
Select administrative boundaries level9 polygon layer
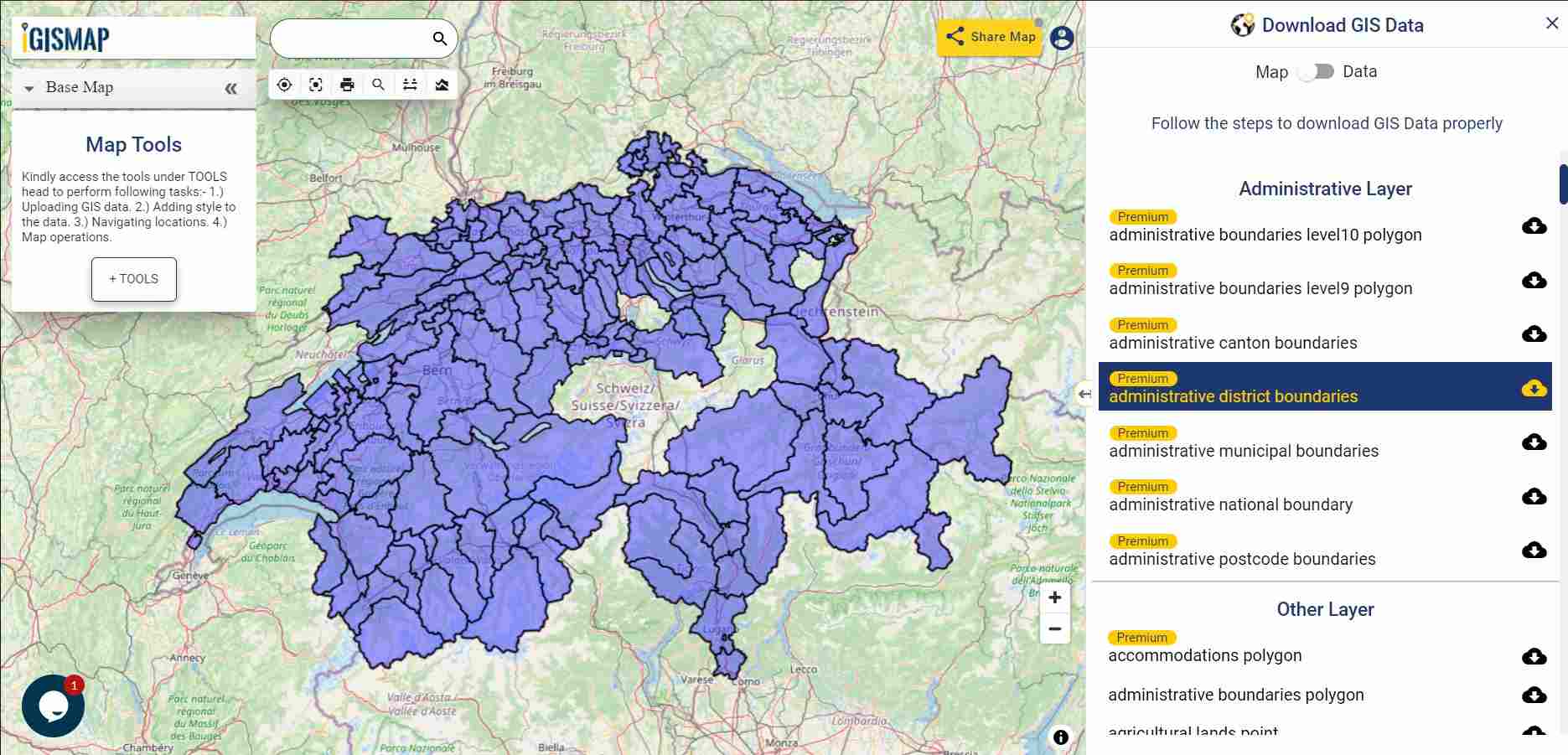pyautogui.click(x=1260, y=288)
